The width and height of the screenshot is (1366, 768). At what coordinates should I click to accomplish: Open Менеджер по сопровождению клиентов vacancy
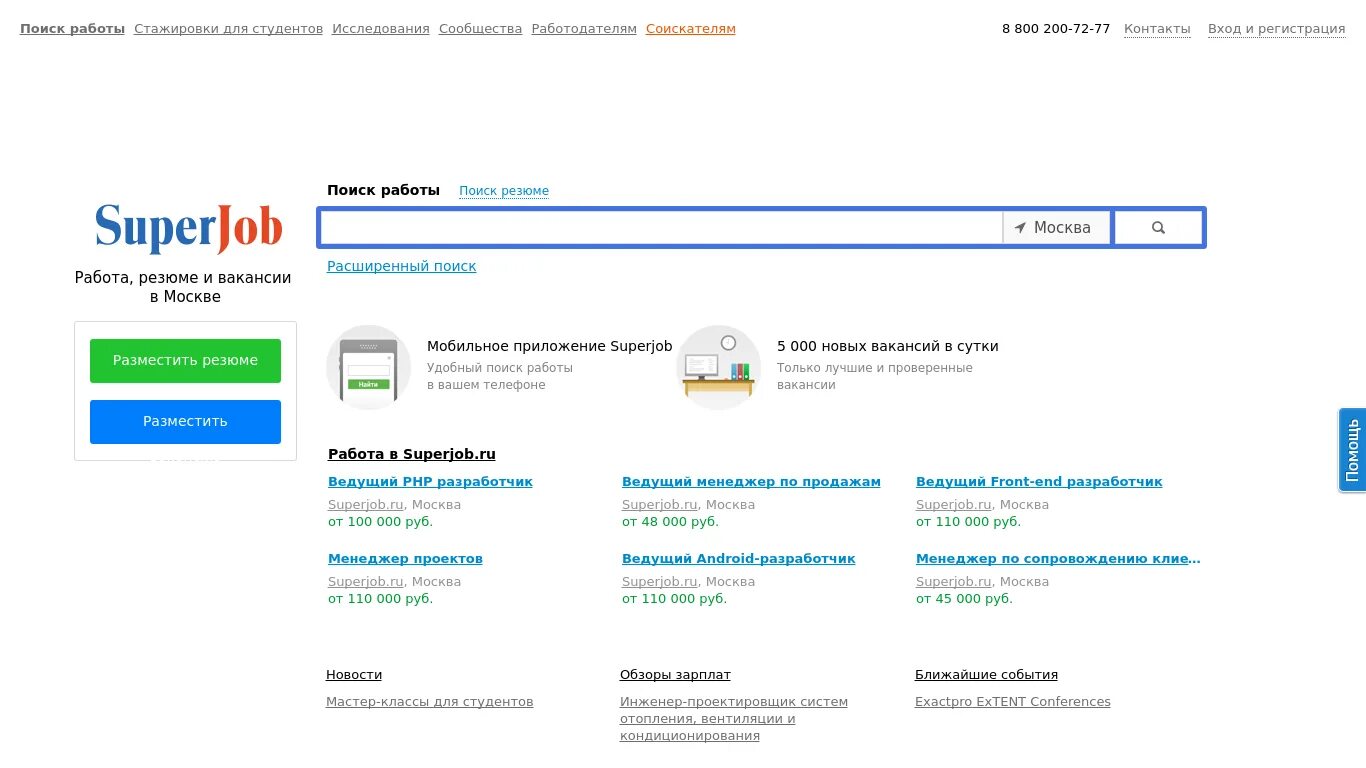(1058, 559)
